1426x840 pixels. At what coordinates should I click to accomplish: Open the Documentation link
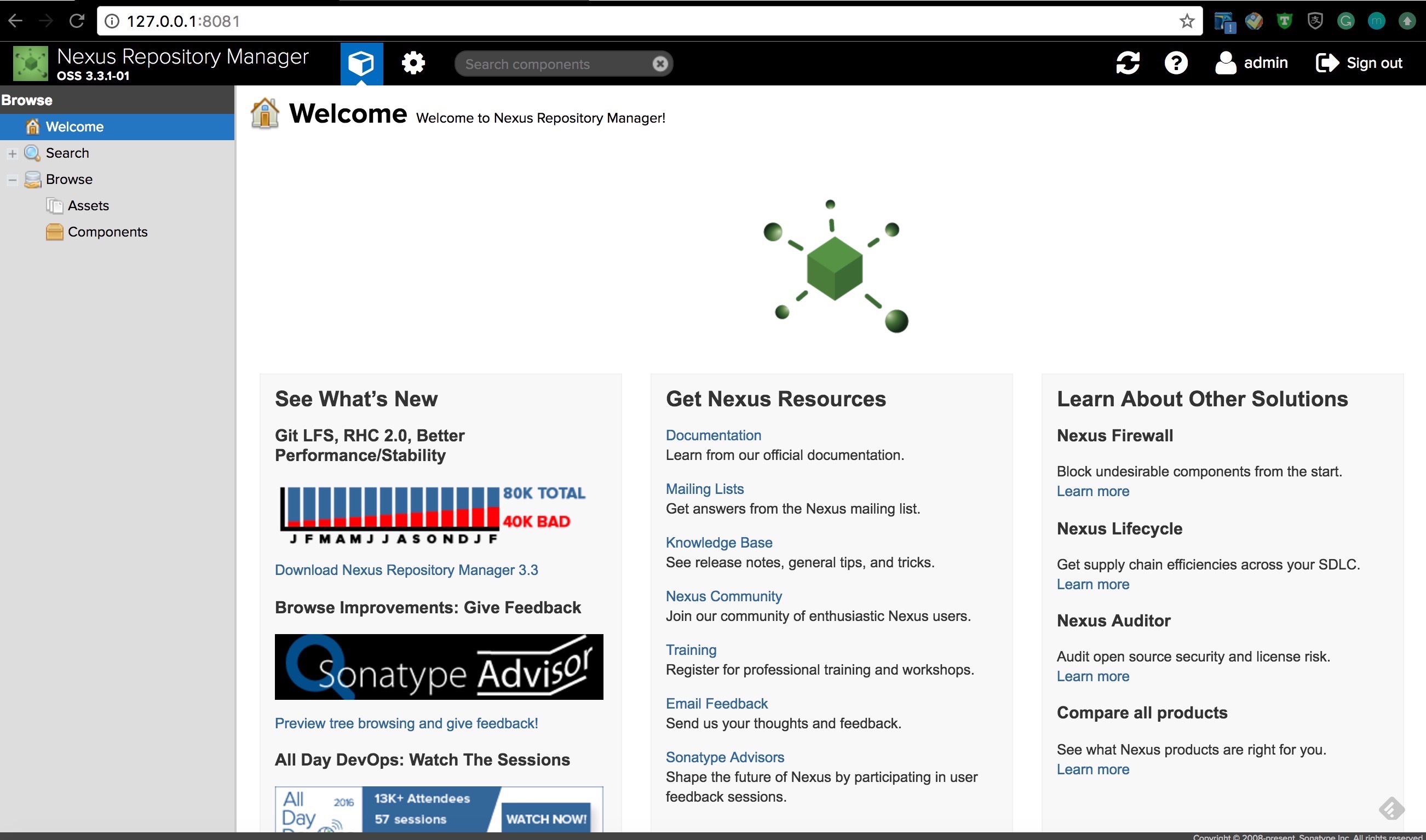712,435
